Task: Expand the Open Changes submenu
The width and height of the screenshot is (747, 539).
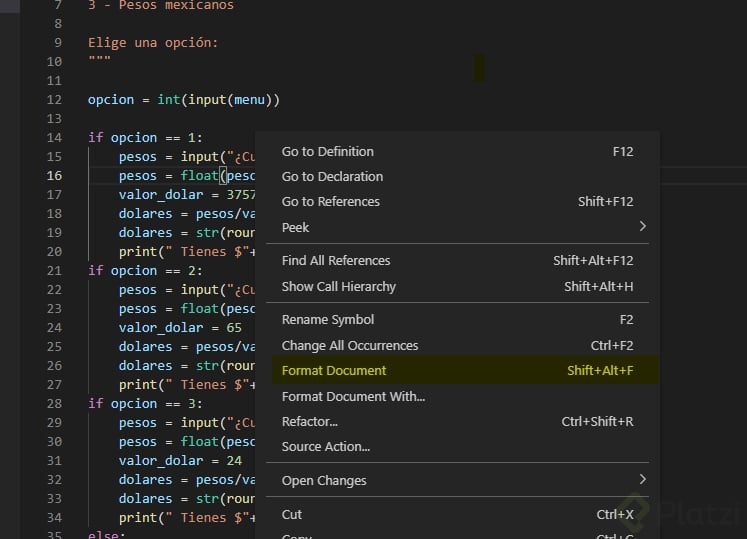Action: pos(457,480)
